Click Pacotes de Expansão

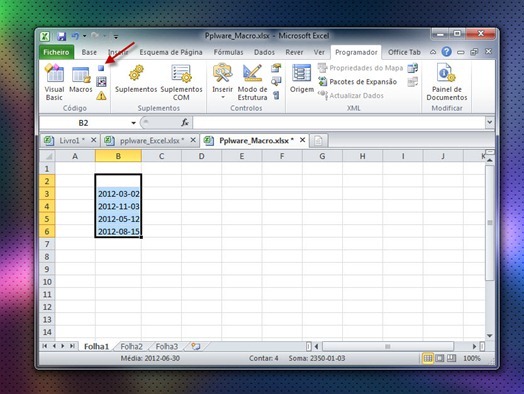358,82
